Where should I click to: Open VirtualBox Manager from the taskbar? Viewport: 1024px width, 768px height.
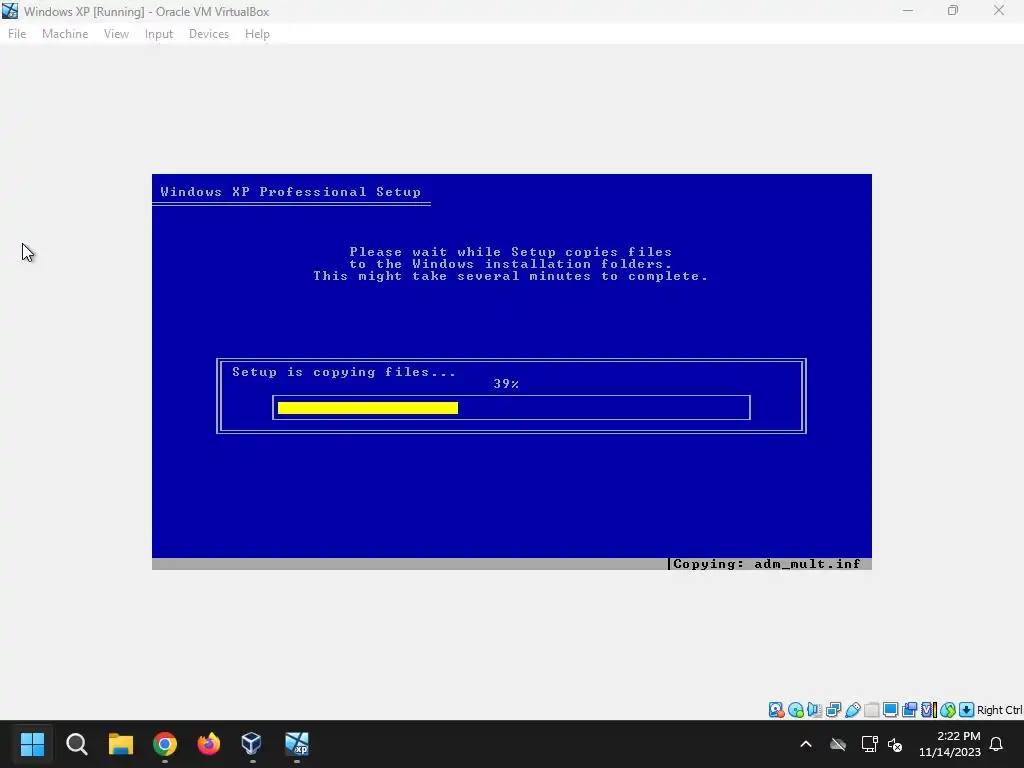click(x=252, y=744)
